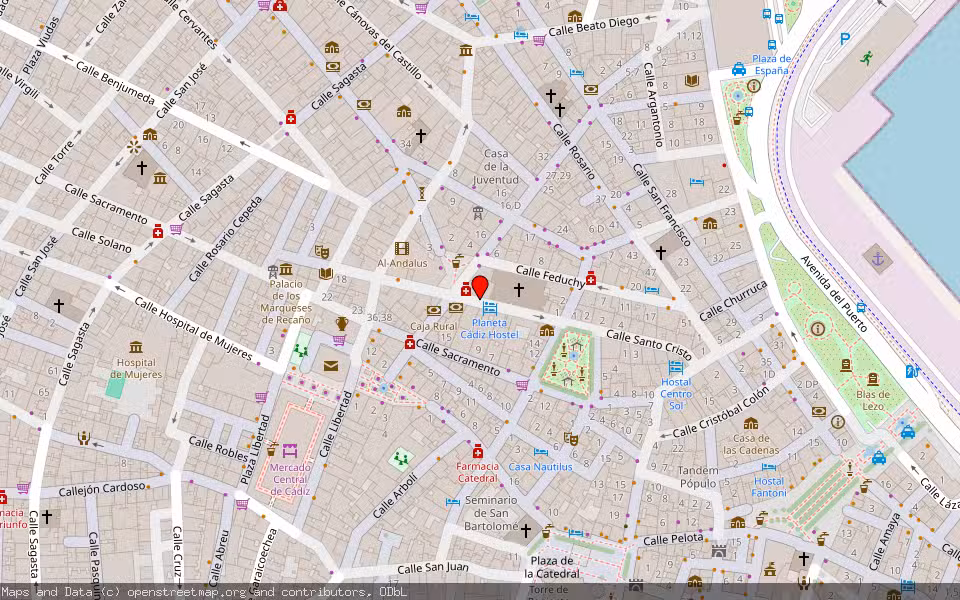The width and height of the screenshot is (960, 600).
Task: Select the green running person sports icon
Action: tap(866, 58)
